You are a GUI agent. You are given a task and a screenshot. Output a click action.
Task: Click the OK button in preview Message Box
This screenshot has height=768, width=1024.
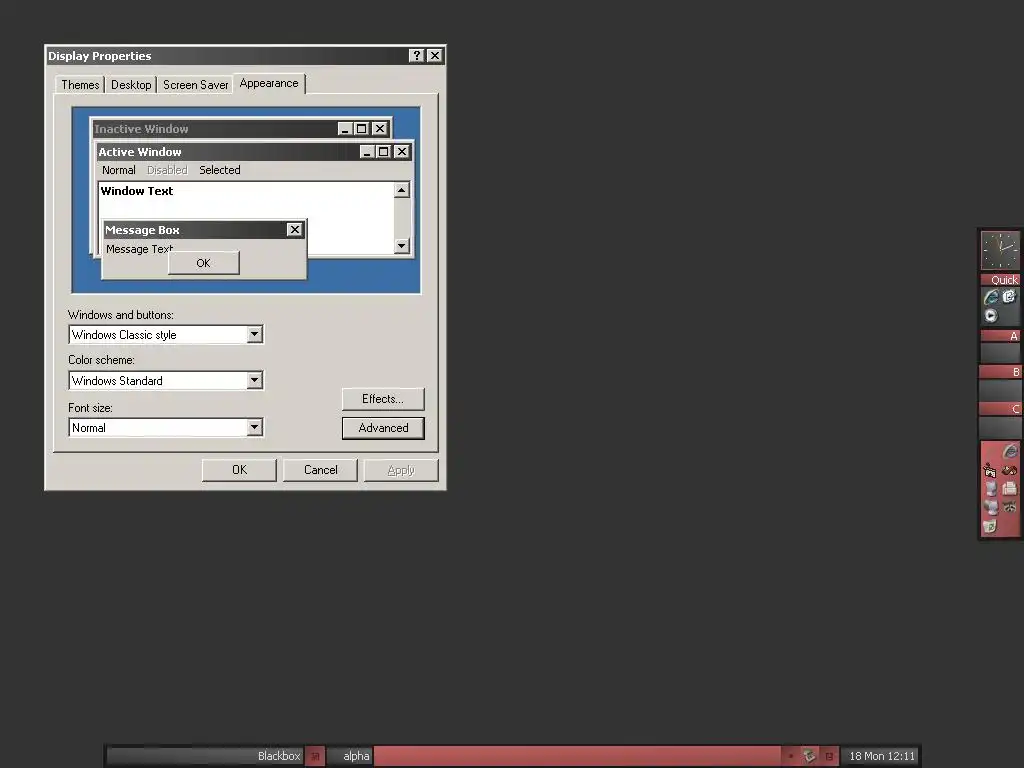tap(203, 263)
